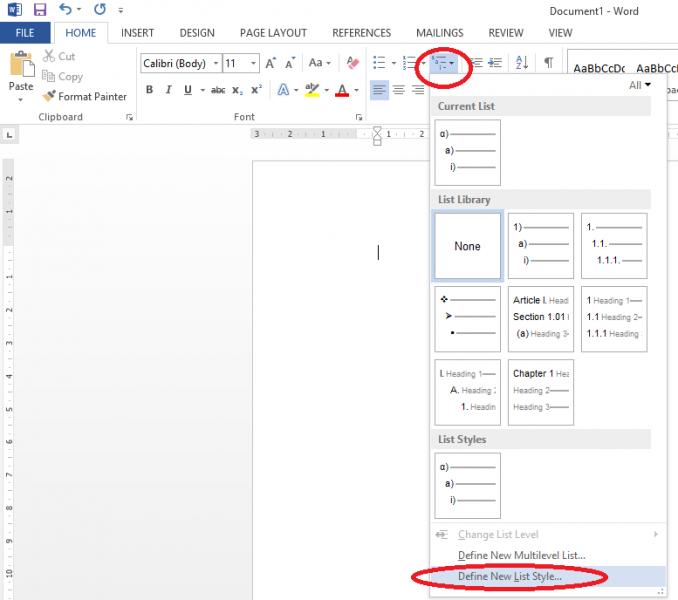Switch to the DESIGN tab
This screenshot has height=600, width=678.
(197, 33)
